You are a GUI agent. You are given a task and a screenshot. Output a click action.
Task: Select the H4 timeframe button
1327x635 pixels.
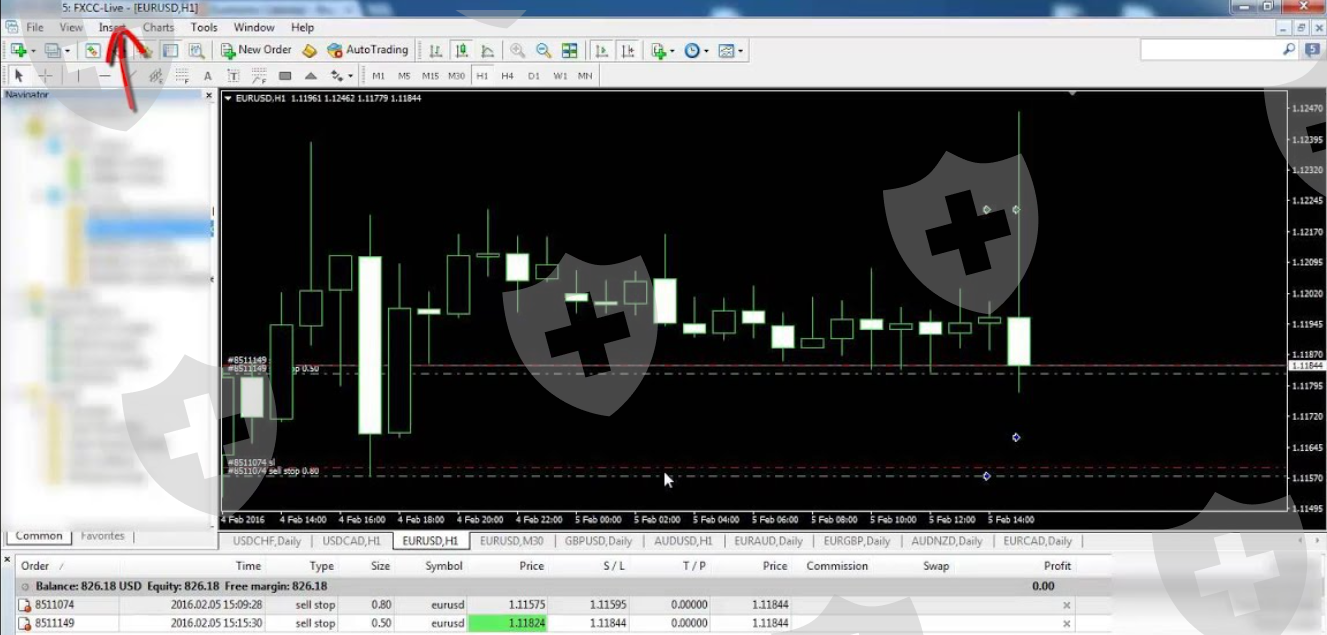pos(507,76)
